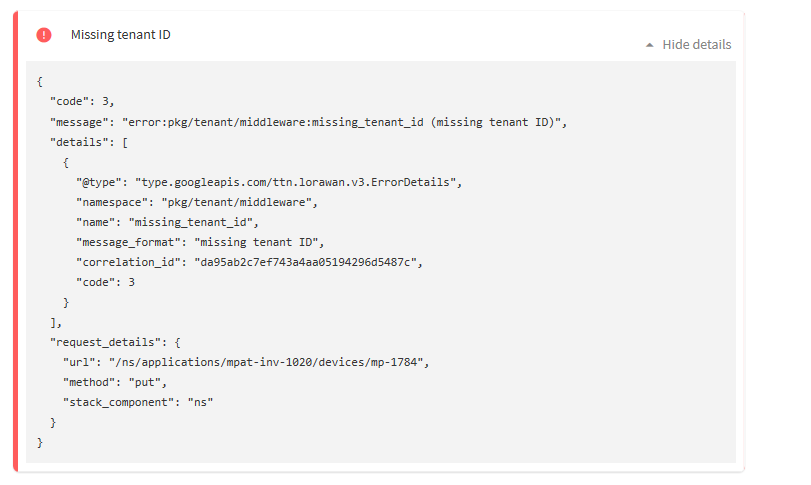
Task: Click the opening brace at top of JSON
Action: (40, 81)
